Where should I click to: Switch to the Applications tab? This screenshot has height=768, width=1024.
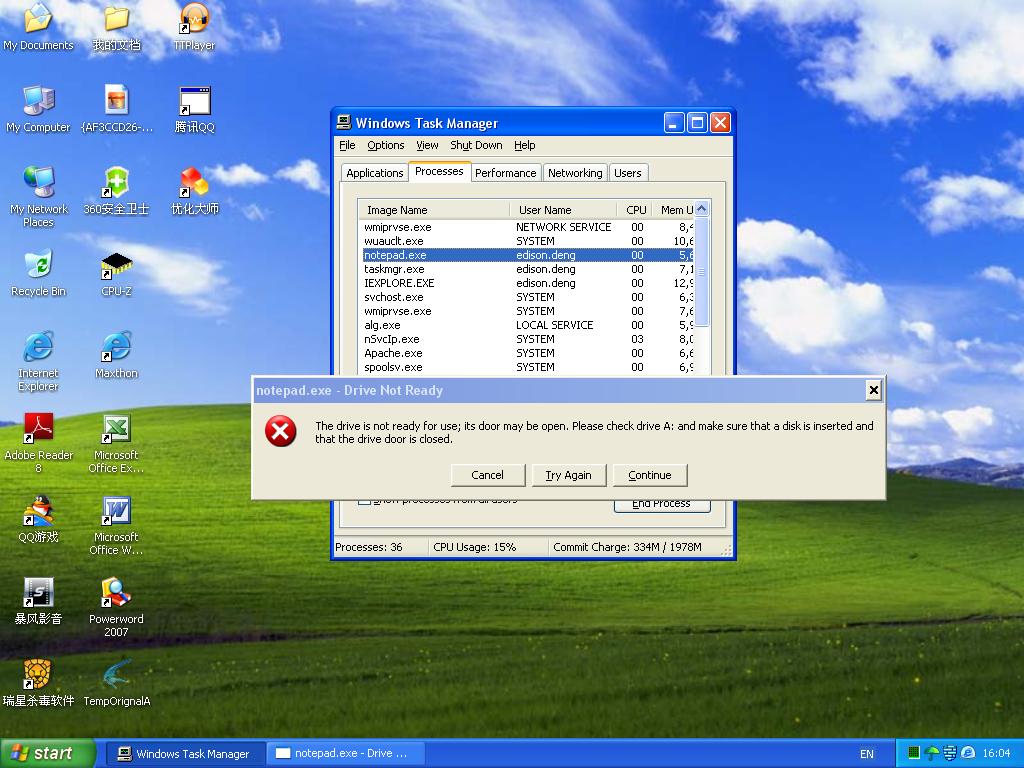[x=375, y=173]
